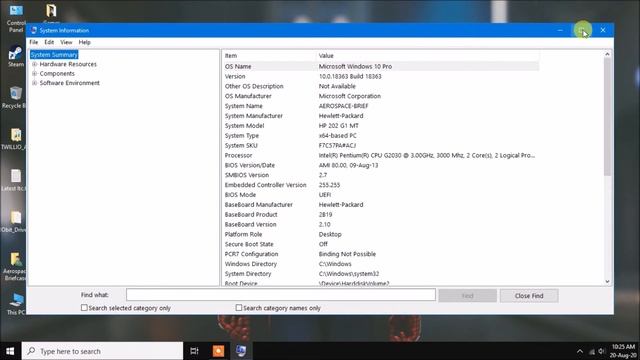Select the Embedded Controller Version row
Image resolution: width=640 pixels, height=360 pixels.
tap(381, 185)
